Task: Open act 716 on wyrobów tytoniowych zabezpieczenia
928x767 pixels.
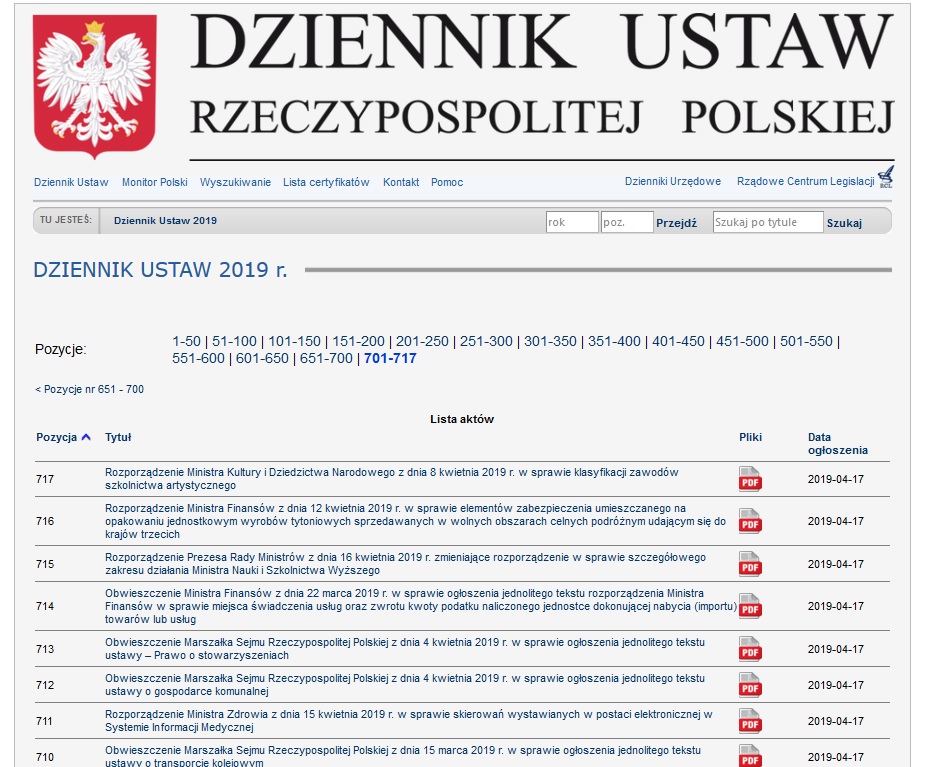Action: [415, 521]
